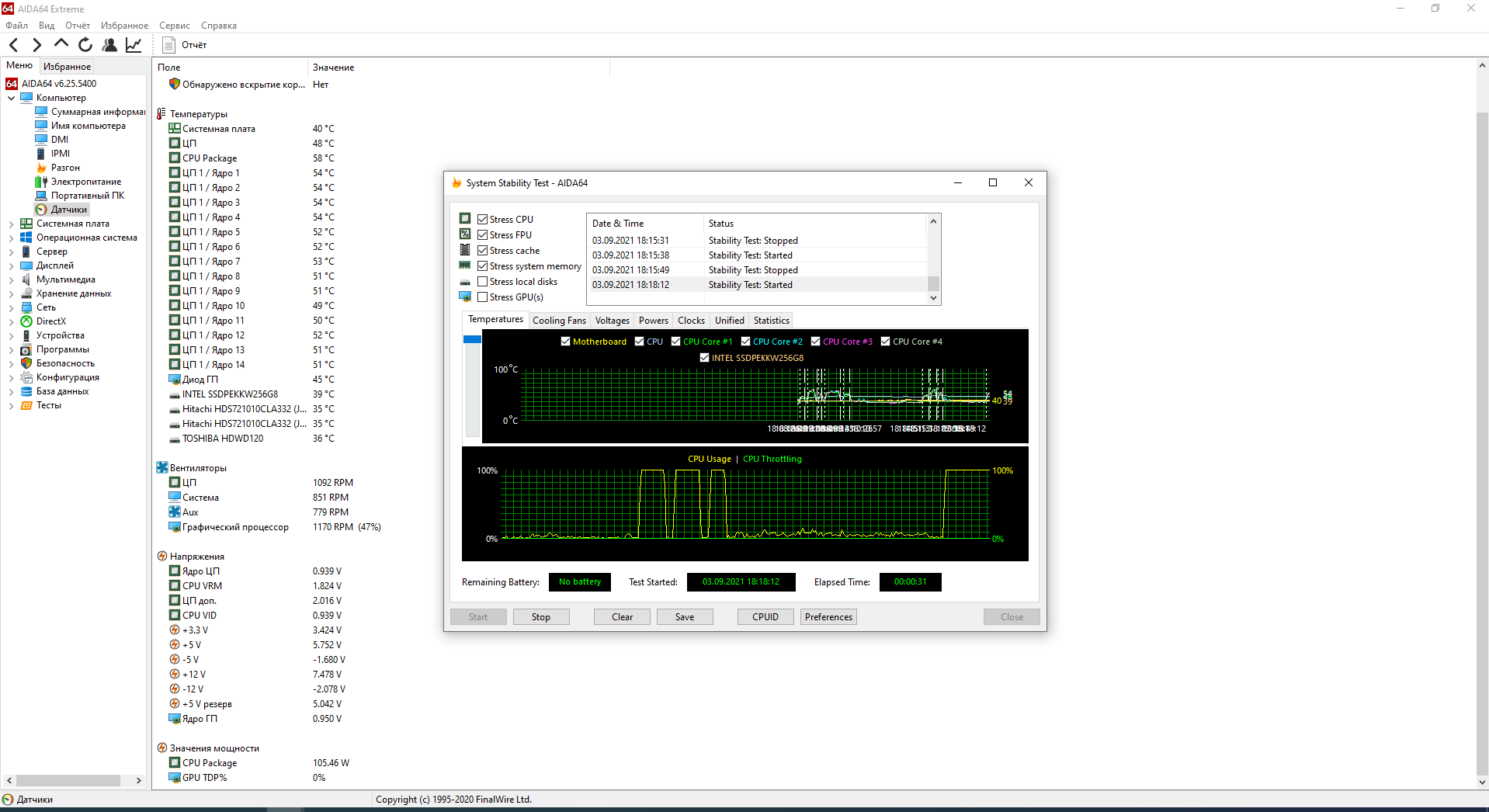Click the AIDA64 v6.25.5400 root icon

(x=12, y=84)
